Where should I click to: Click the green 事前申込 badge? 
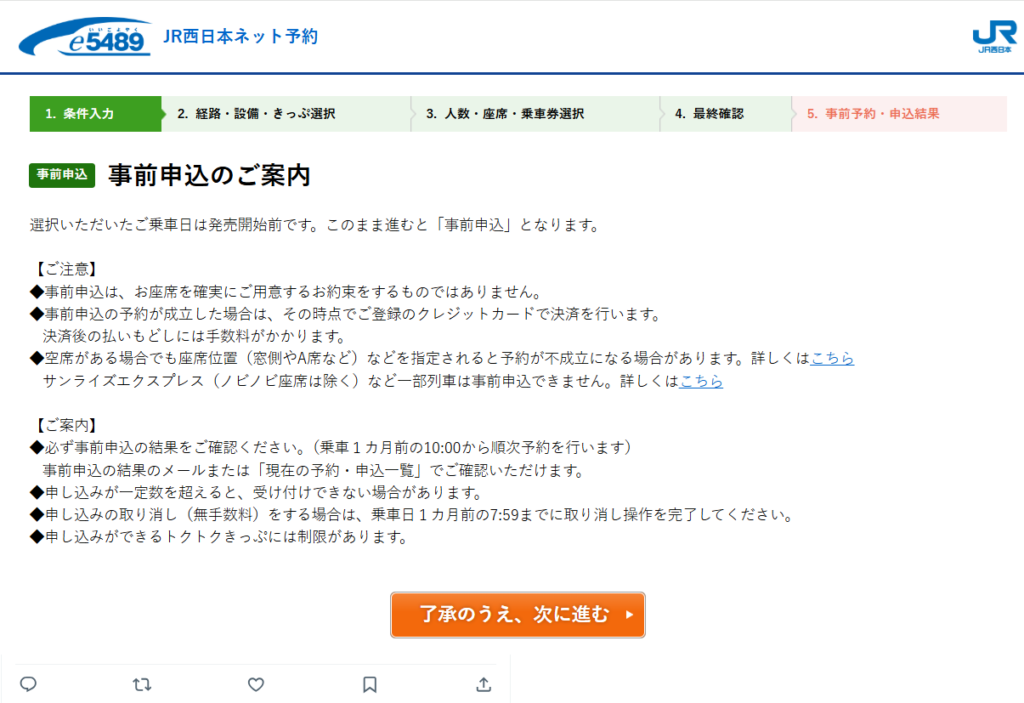[62, 175]
